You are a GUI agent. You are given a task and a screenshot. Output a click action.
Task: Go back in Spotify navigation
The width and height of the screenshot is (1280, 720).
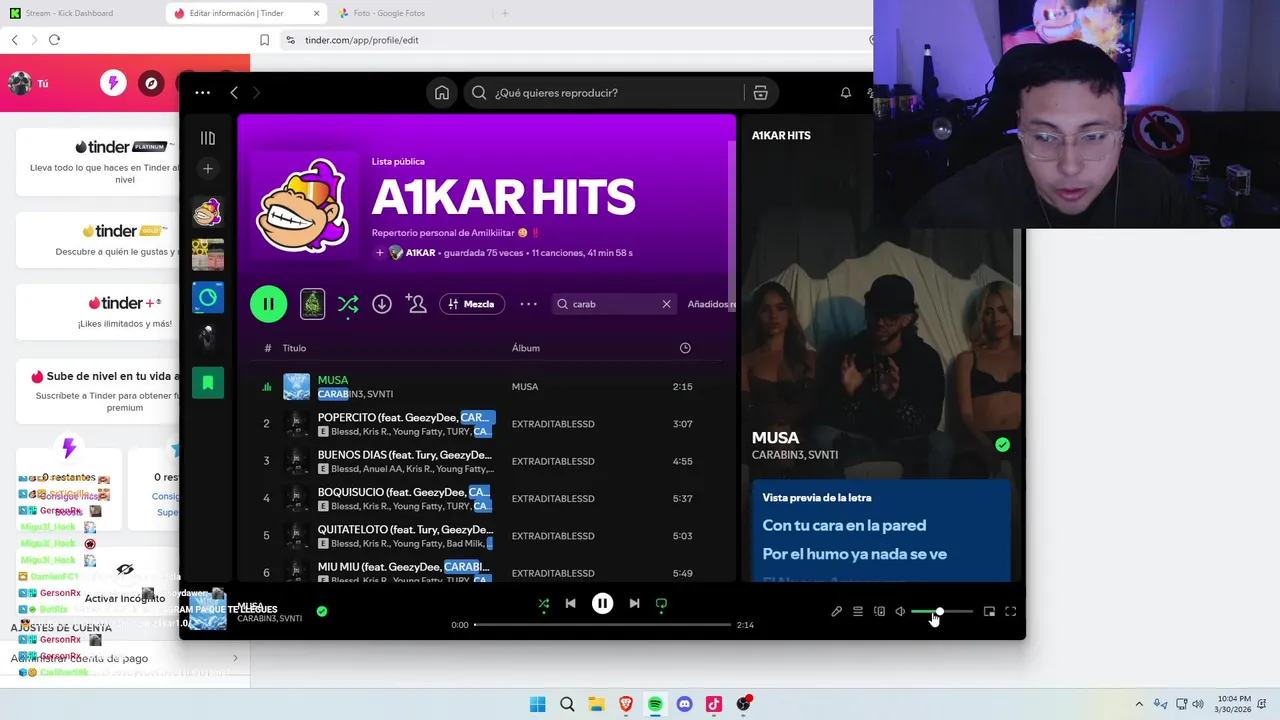pyautogui.click(x=234, y=93)
